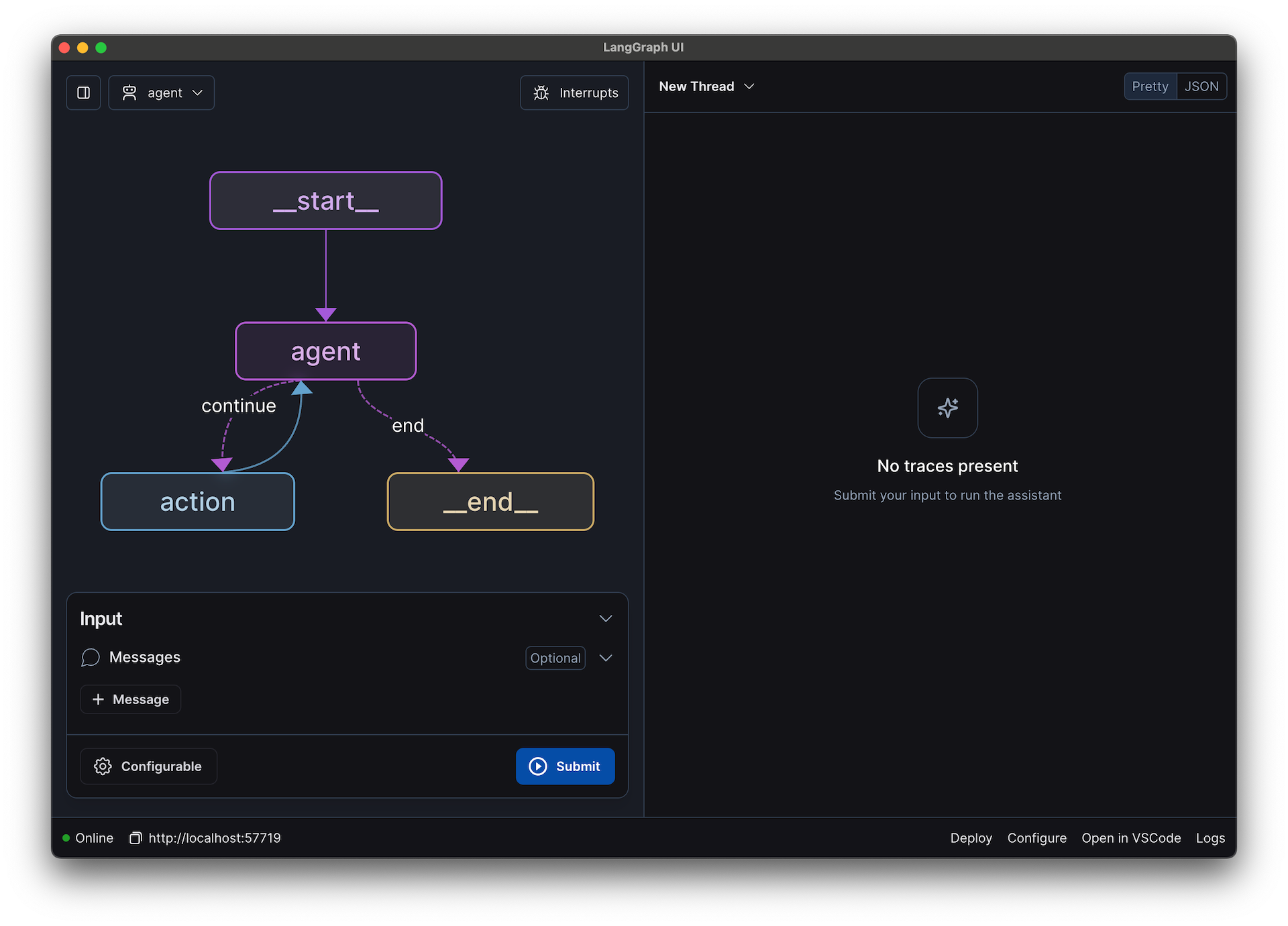Click the Submit playback/run icon

click(537, 766)
